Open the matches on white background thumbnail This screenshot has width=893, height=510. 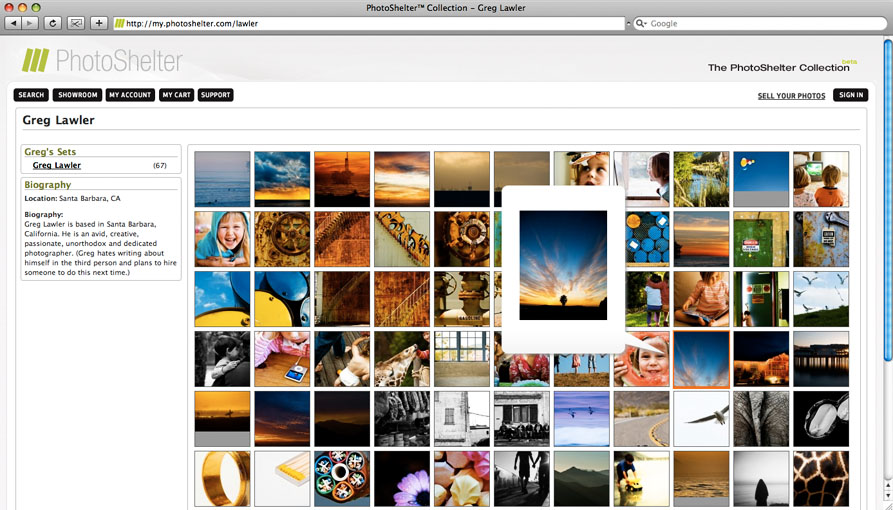tap(282, 479)
